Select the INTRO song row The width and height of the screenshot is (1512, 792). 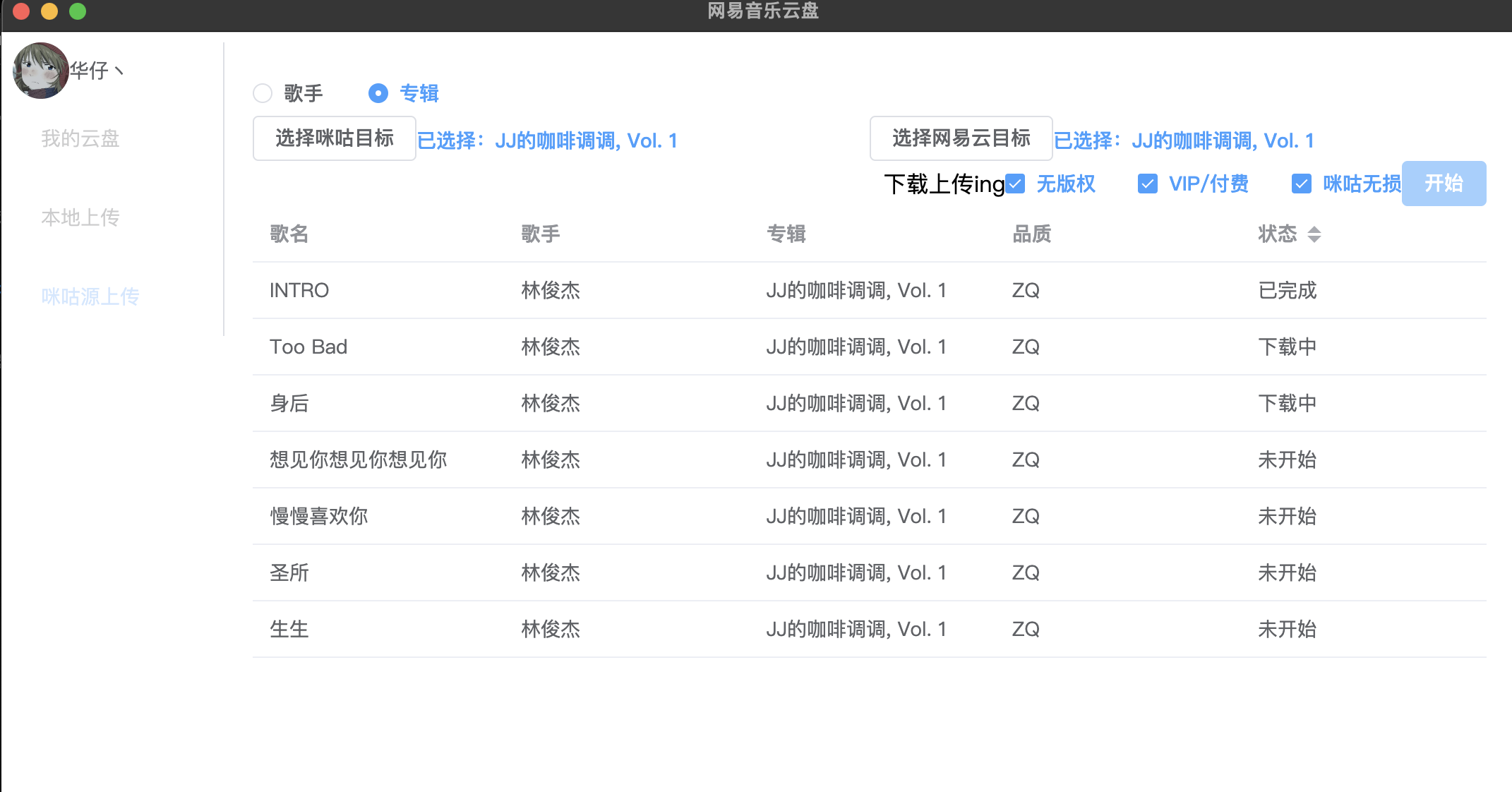[x=299, y=290]
